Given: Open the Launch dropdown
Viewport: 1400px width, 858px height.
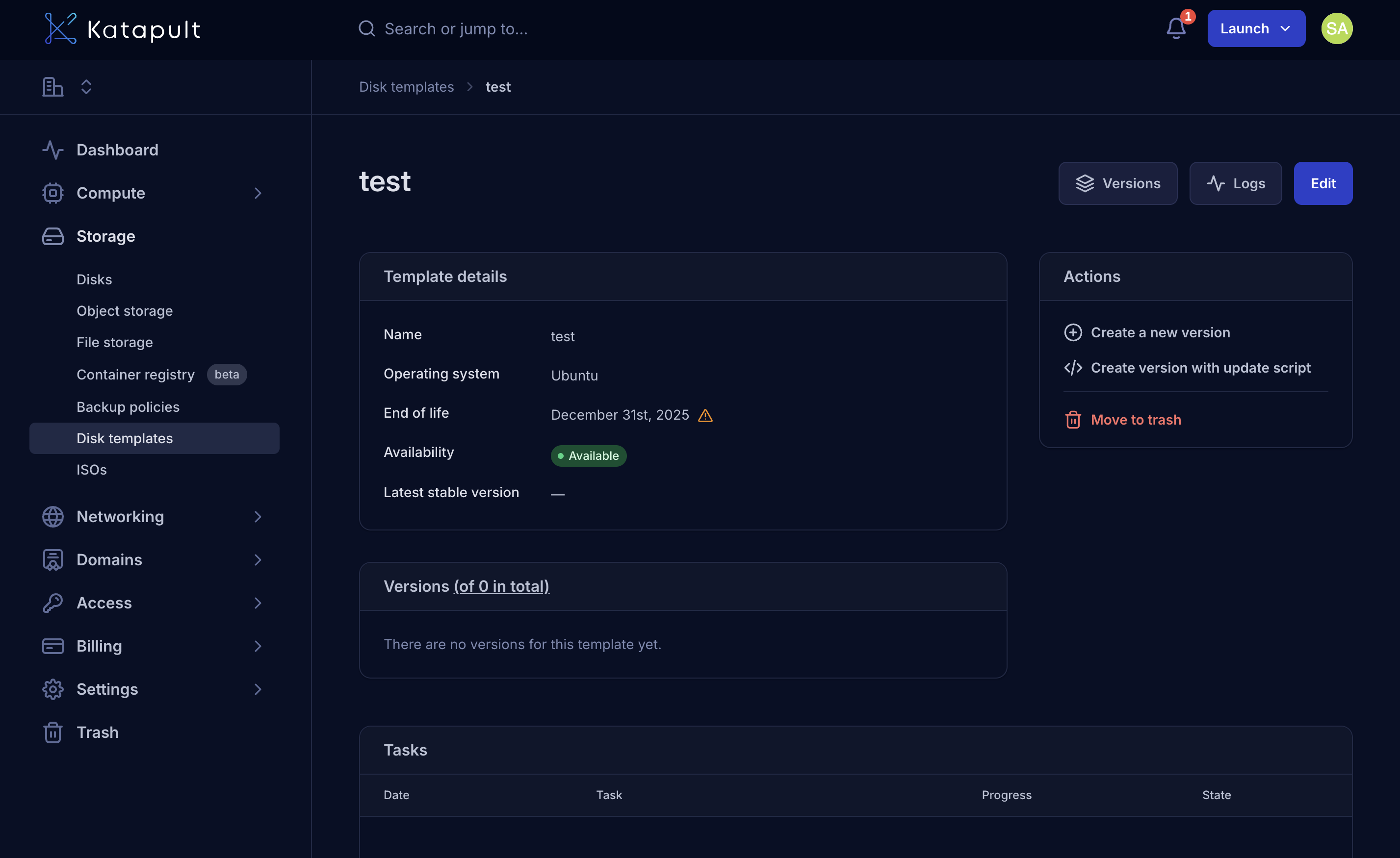Looking at the screenshot, I should (x=1256, y=28).
